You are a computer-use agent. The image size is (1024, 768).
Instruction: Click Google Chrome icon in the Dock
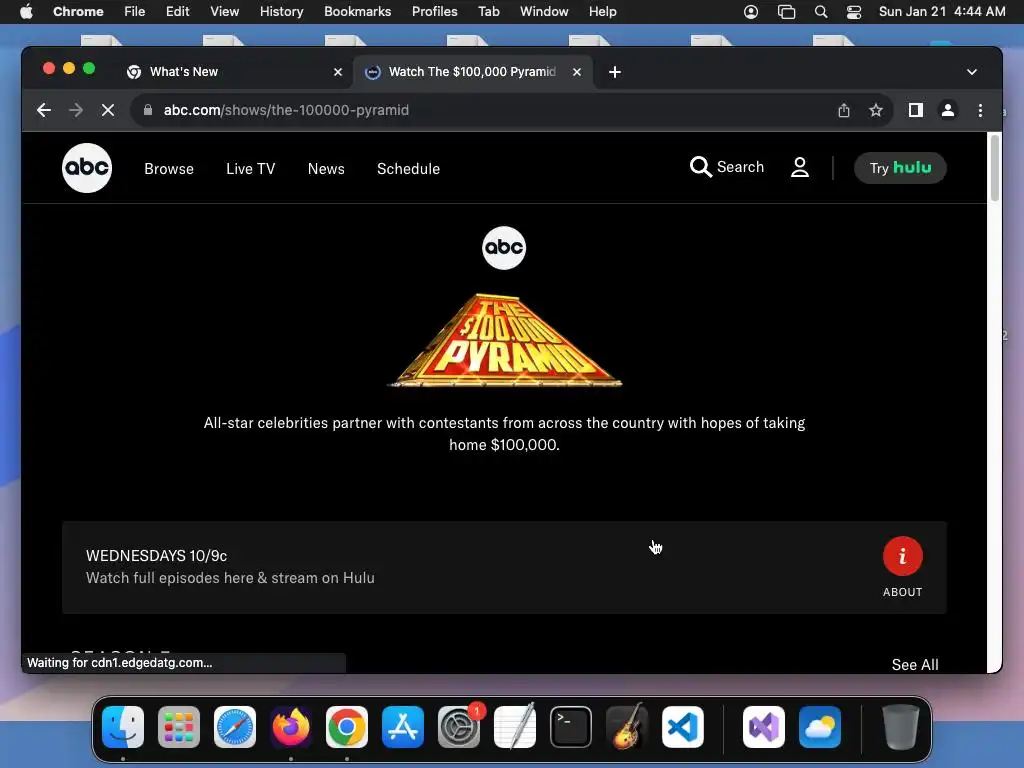pyautogui.click(x=347, y=727)
